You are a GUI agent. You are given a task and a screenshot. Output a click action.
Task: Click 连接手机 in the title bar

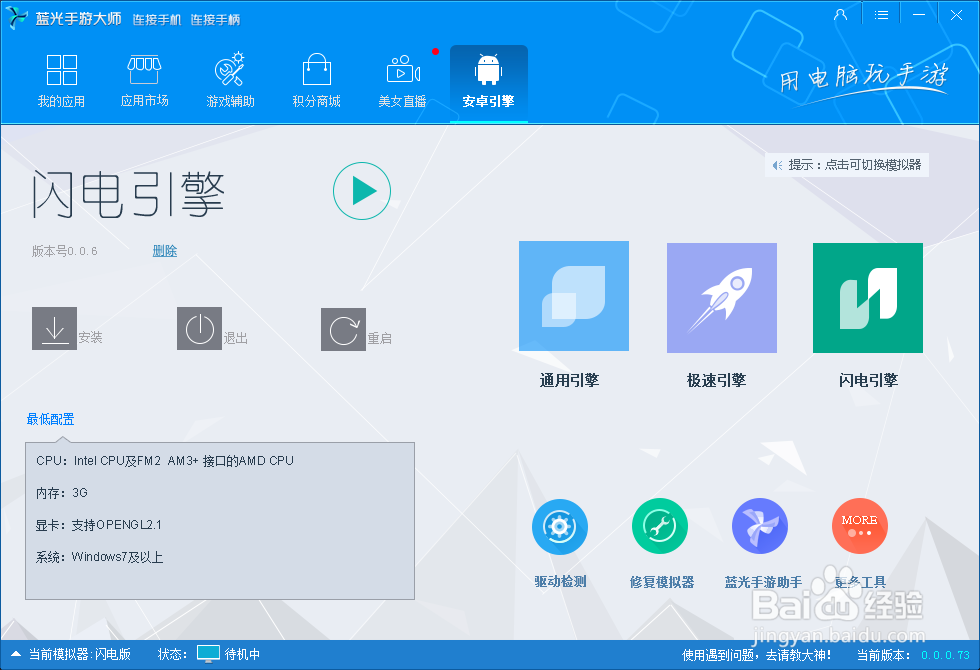pyautogui.click(x=157, y=20)
